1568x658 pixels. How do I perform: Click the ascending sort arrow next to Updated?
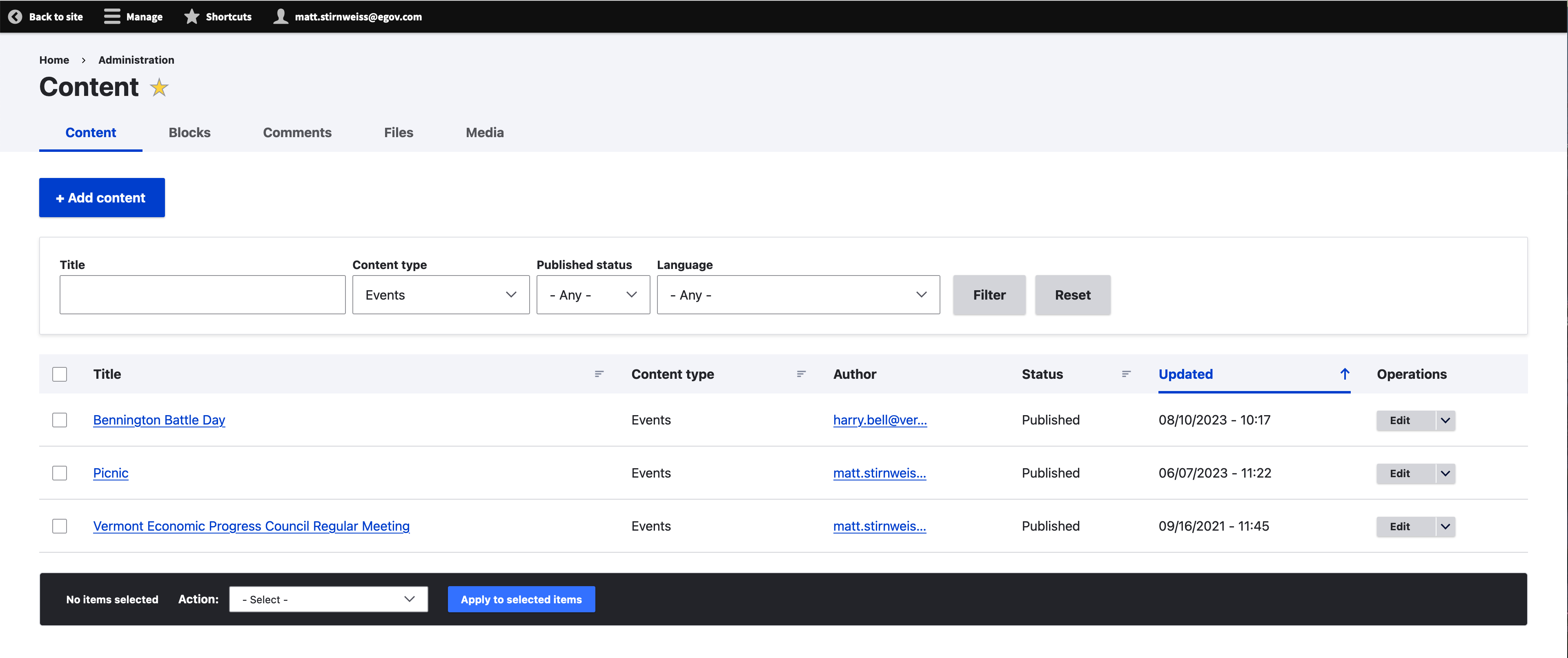point(1345,374)
